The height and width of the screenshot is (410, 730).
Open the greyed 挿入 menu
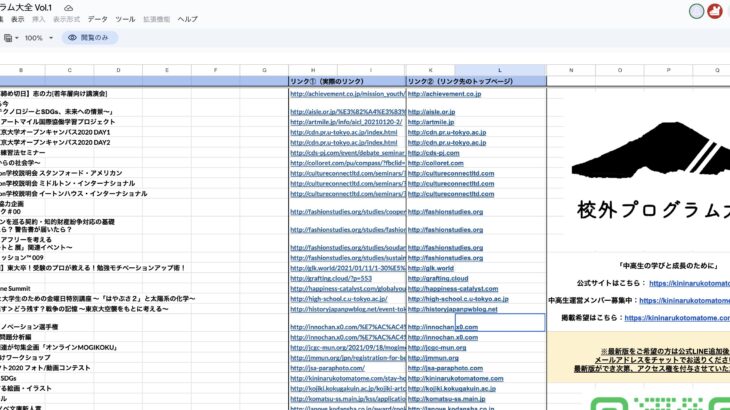tap(38, 19)
